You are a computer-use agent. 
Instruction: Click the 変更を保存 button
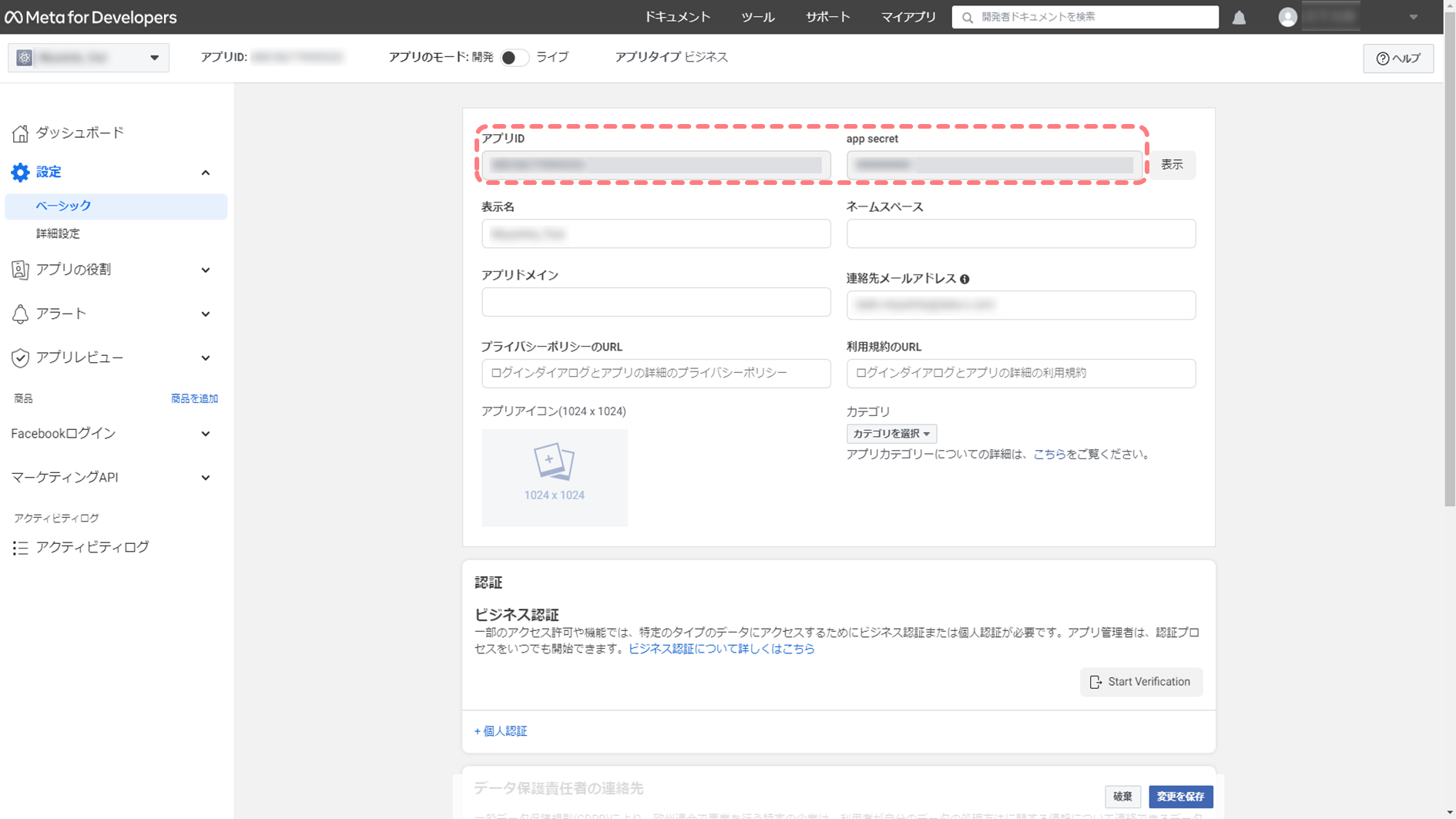[1180, 797]
